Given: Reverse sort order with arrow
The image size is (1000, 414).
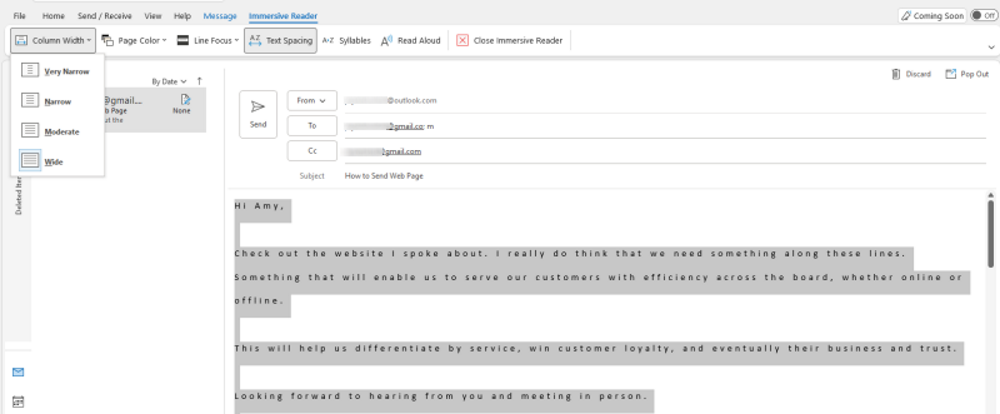Looking at the screenshot, I should tap(200, 81).
